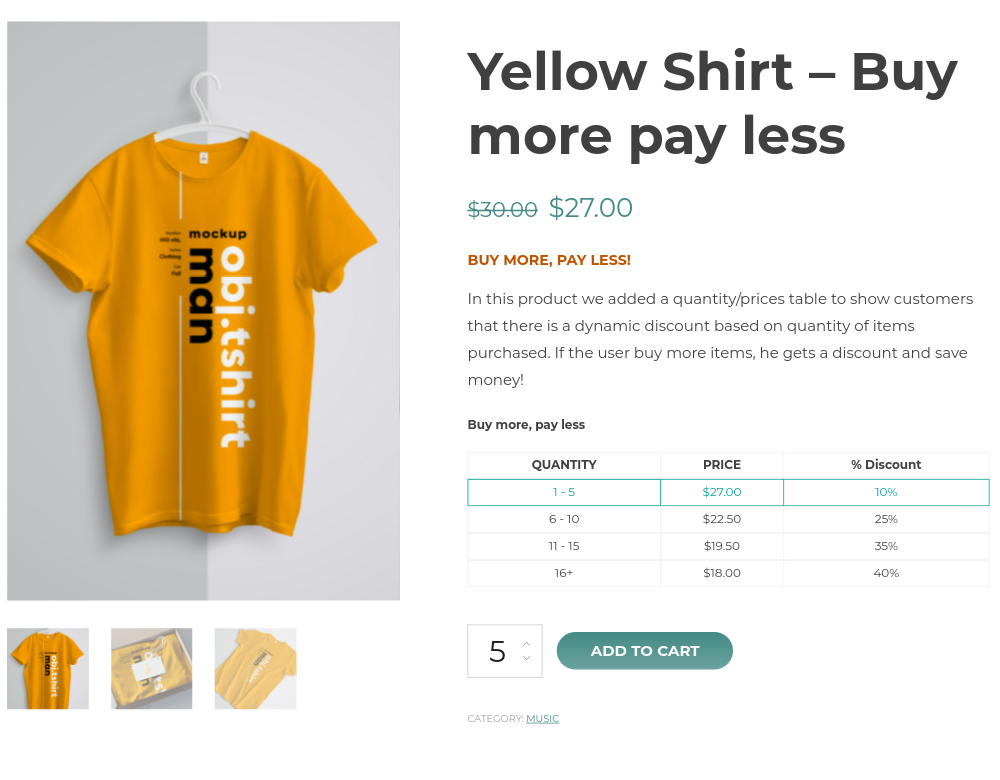Click the % Discount column header

tap(886, 465)
